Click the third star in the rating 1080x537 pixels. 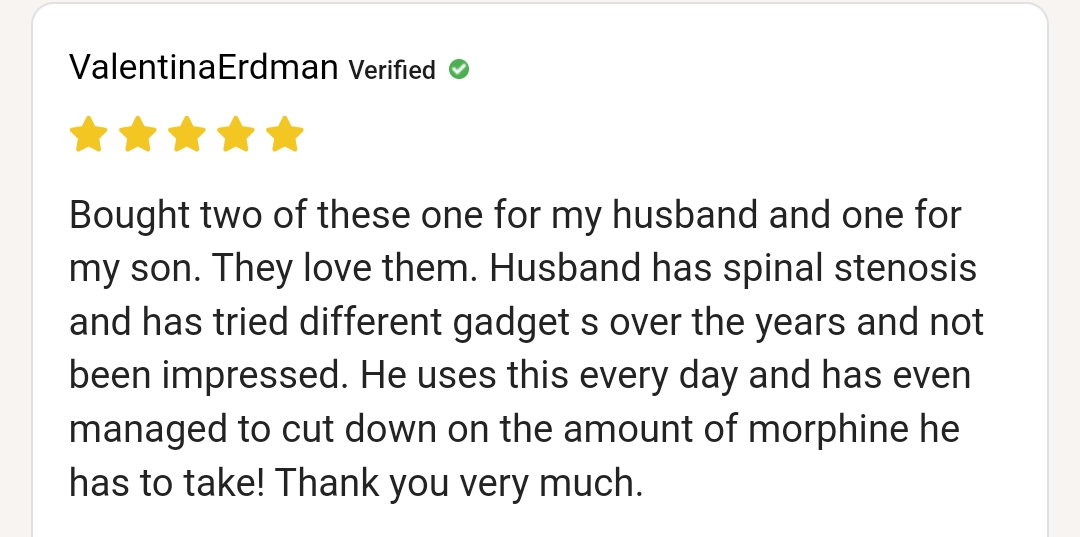187,134
